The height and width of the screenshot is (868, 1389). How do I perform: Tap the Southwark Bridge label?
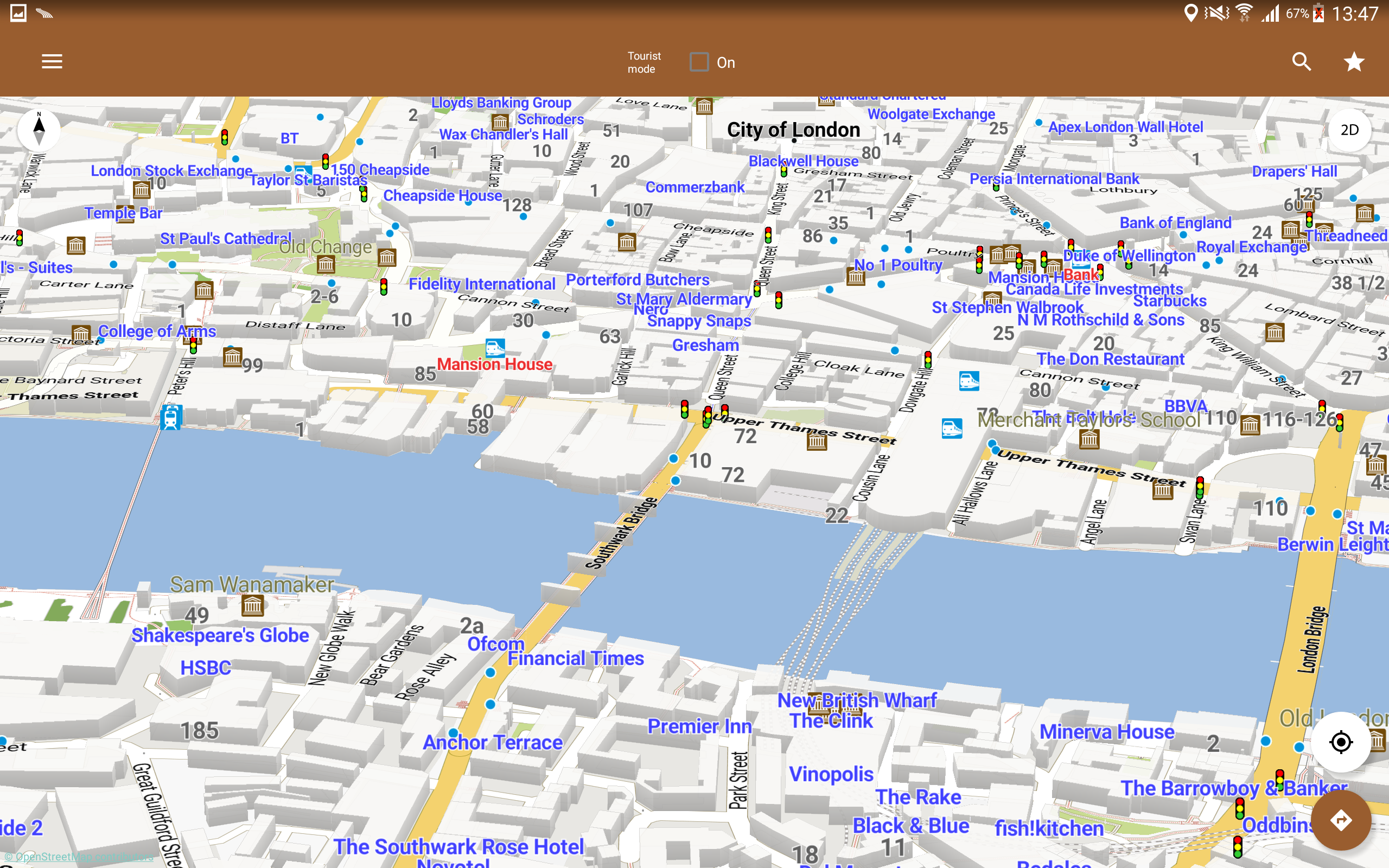point(621,533)
